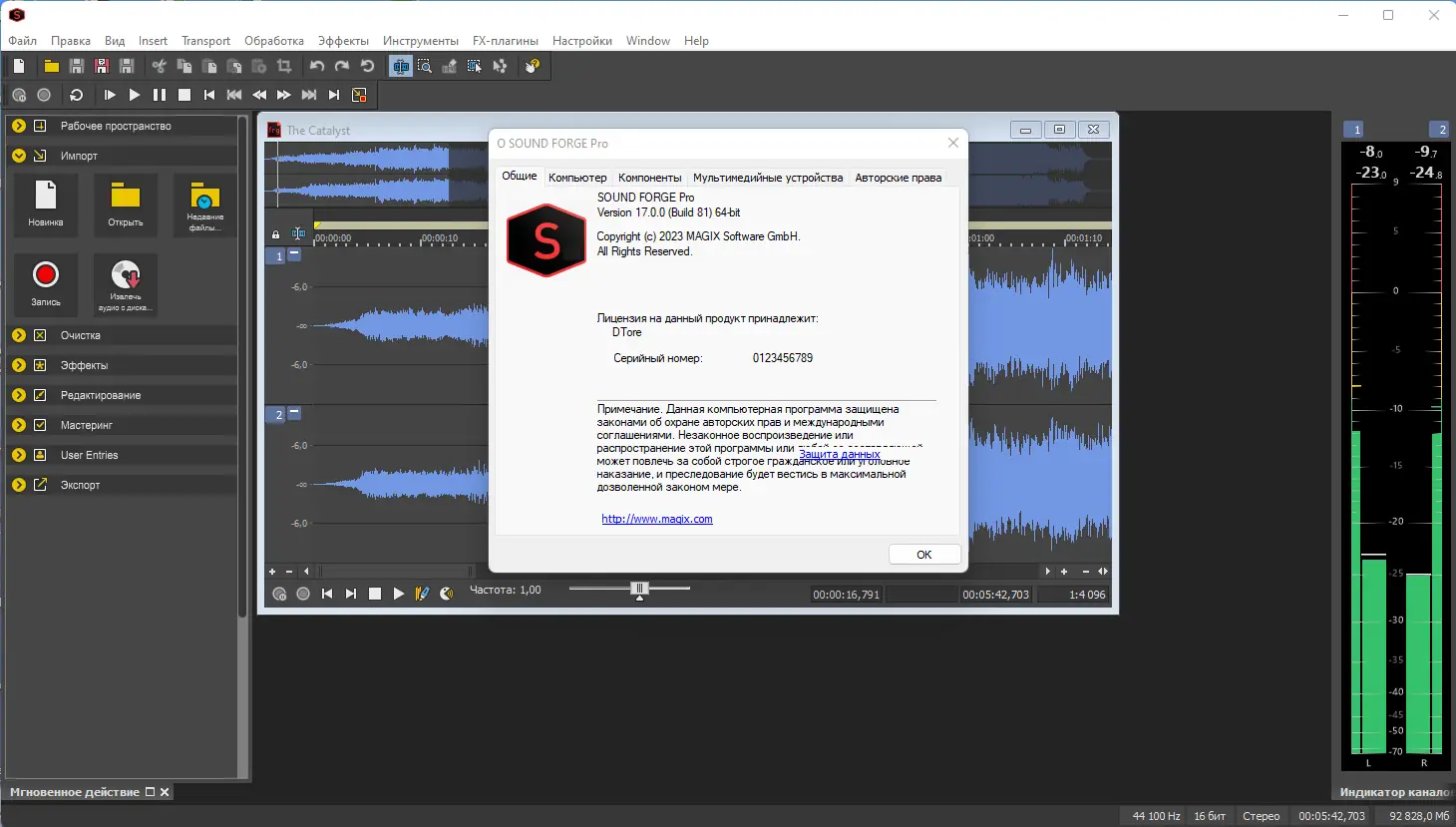The image size is (1456, 827).
Task: Minimize track 1 with its collapse toggle
Action: tap(292, 256)
